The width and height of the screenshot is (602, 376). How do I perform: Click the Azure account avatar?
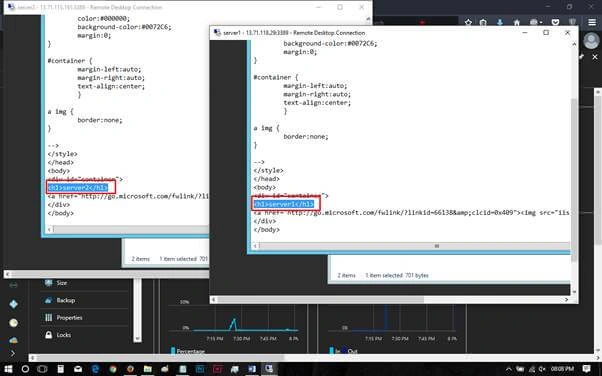(x=591, y=40)
